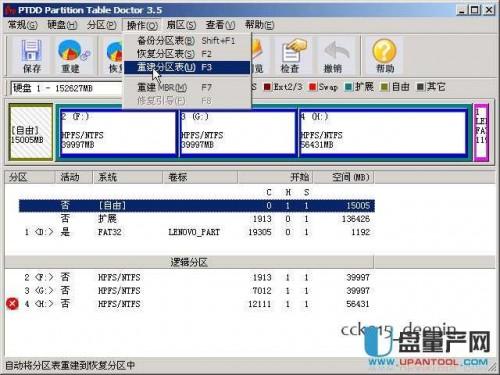Select the 扩展 136426 partition row
This screenshot has width=500, height=375.
coord(197,219)
